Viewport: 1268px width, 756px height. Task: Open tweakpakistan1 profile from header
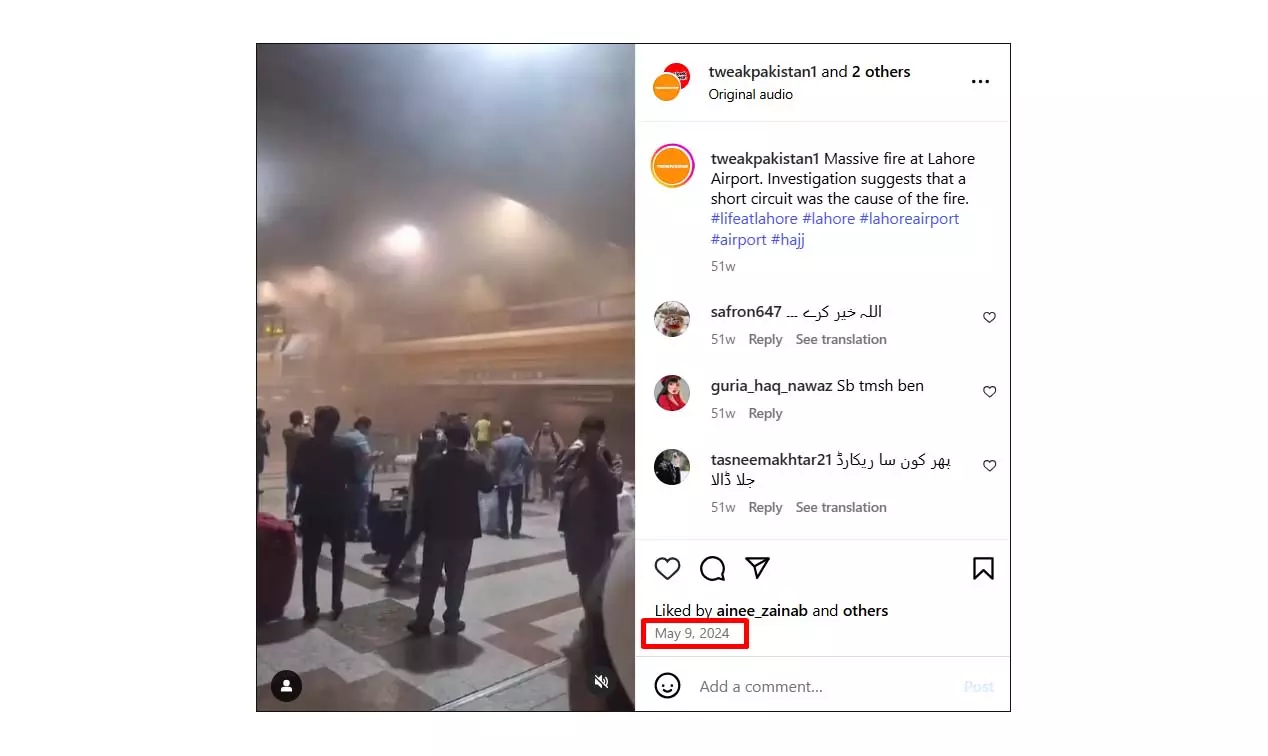(763, 72)
